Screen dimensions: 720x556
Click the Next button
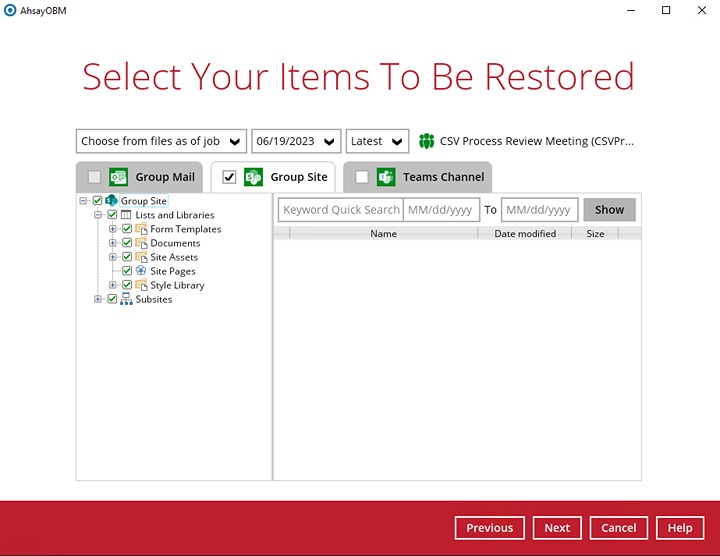coord(557,528)
